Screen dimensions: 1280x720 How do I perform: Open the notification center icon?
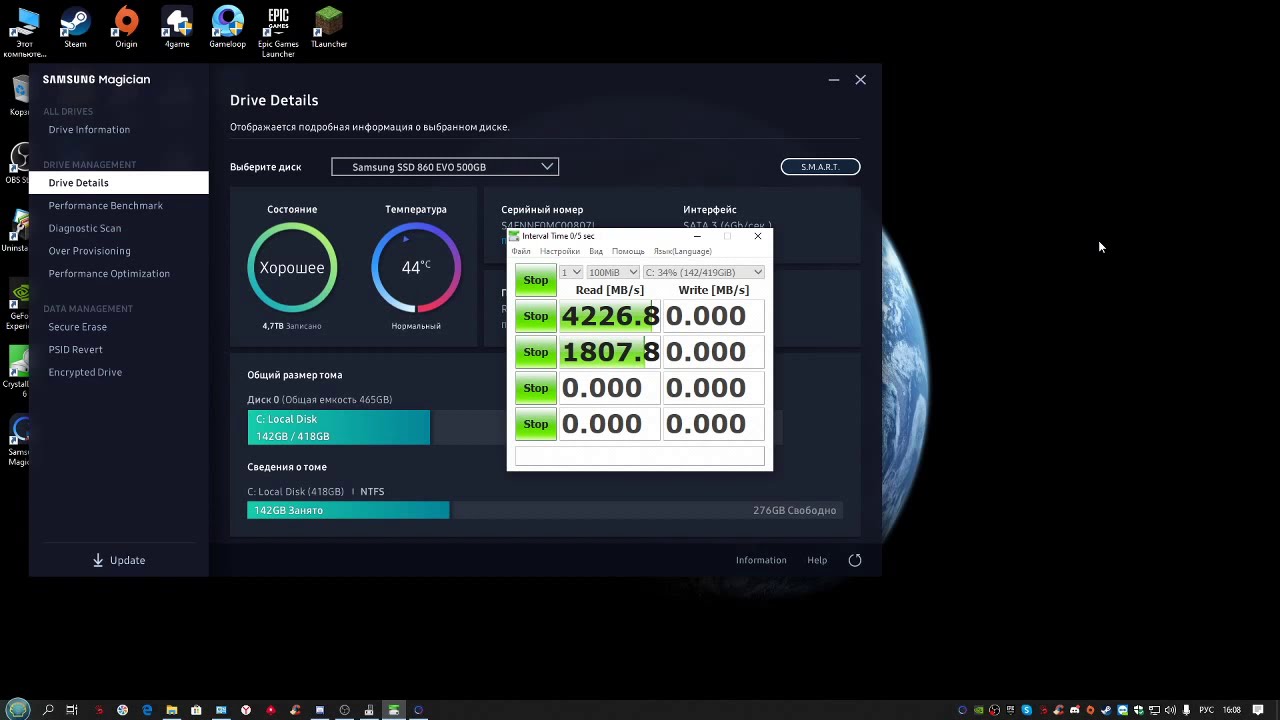[1258, 710]
